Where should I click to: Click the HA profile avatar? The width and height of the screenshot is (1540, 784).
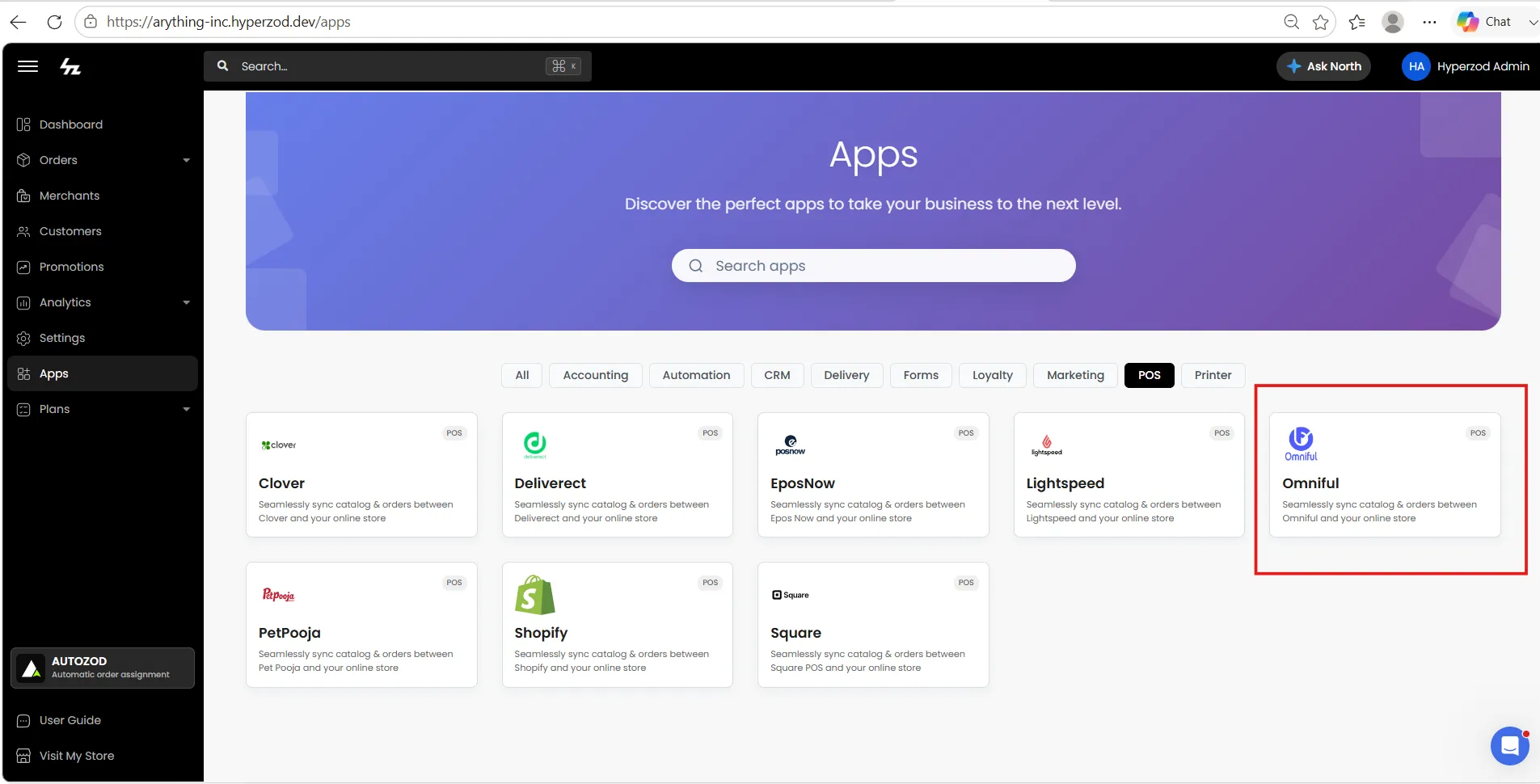[1416, 66]
